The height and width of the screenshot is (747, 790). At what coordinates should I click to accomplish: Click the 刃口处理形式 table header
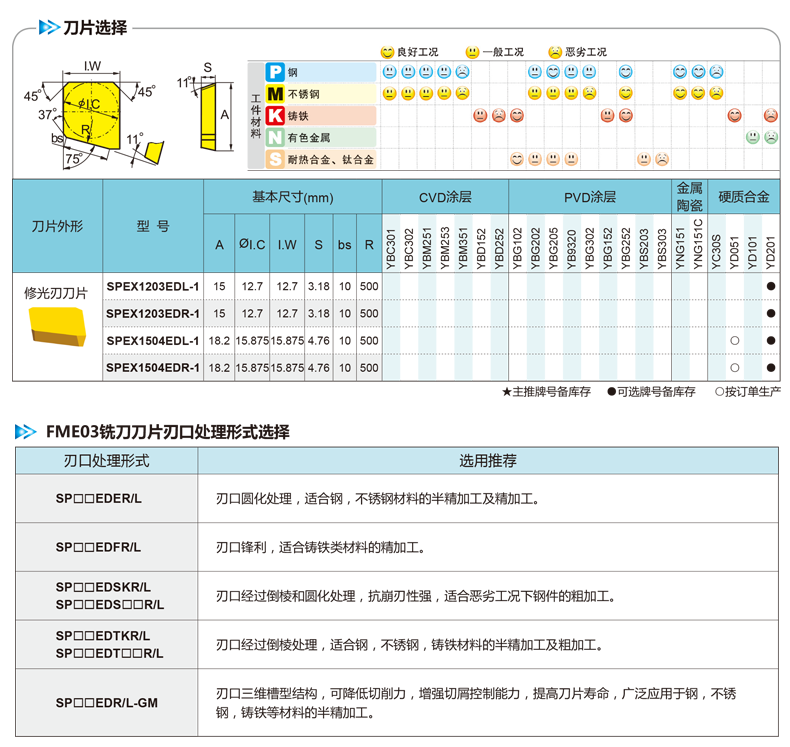click(x=106, y=460)
